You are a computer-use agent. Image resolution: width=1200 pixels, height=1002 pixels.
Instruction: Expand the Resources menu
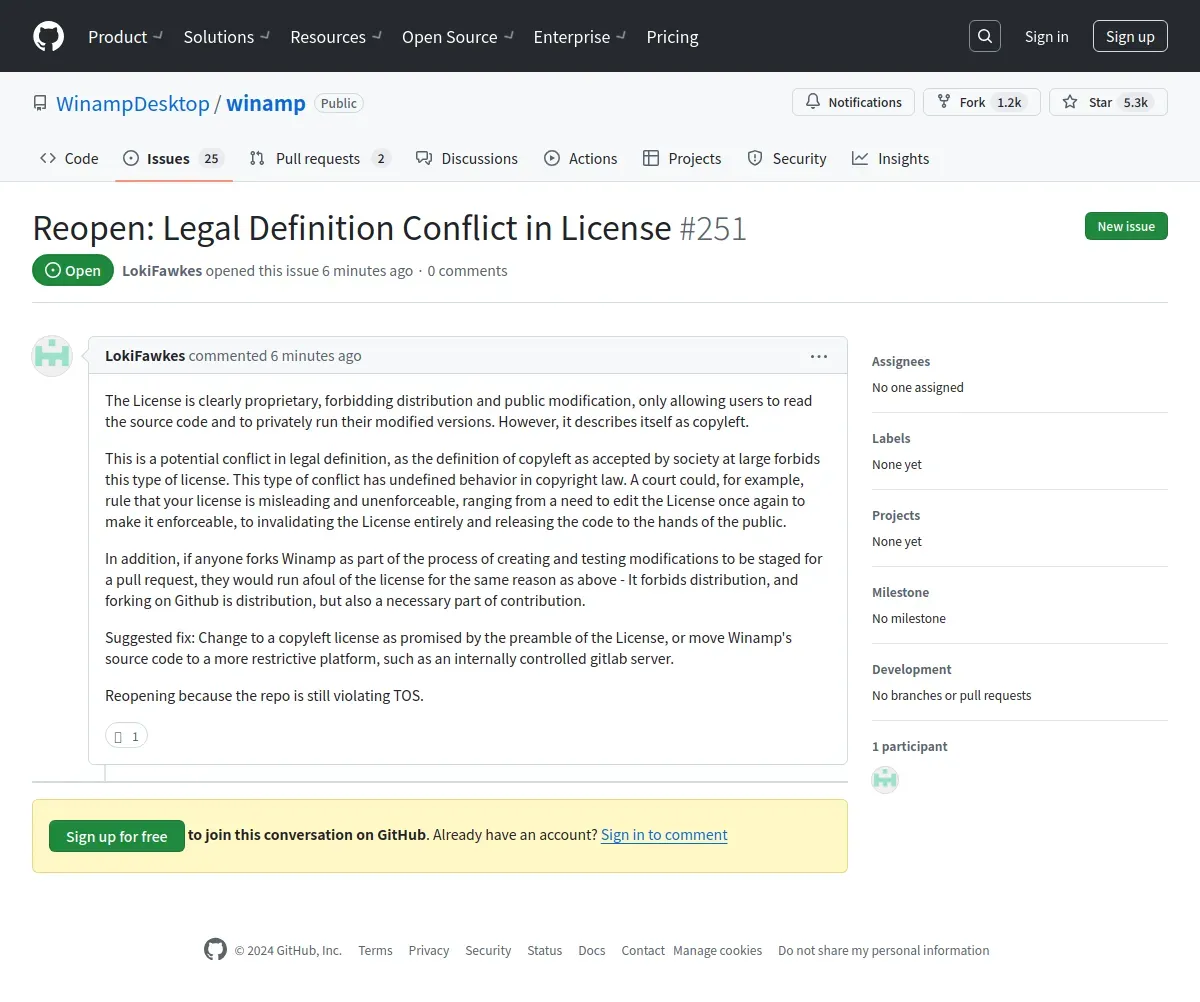pyautogui.click(x=336, y=37)
